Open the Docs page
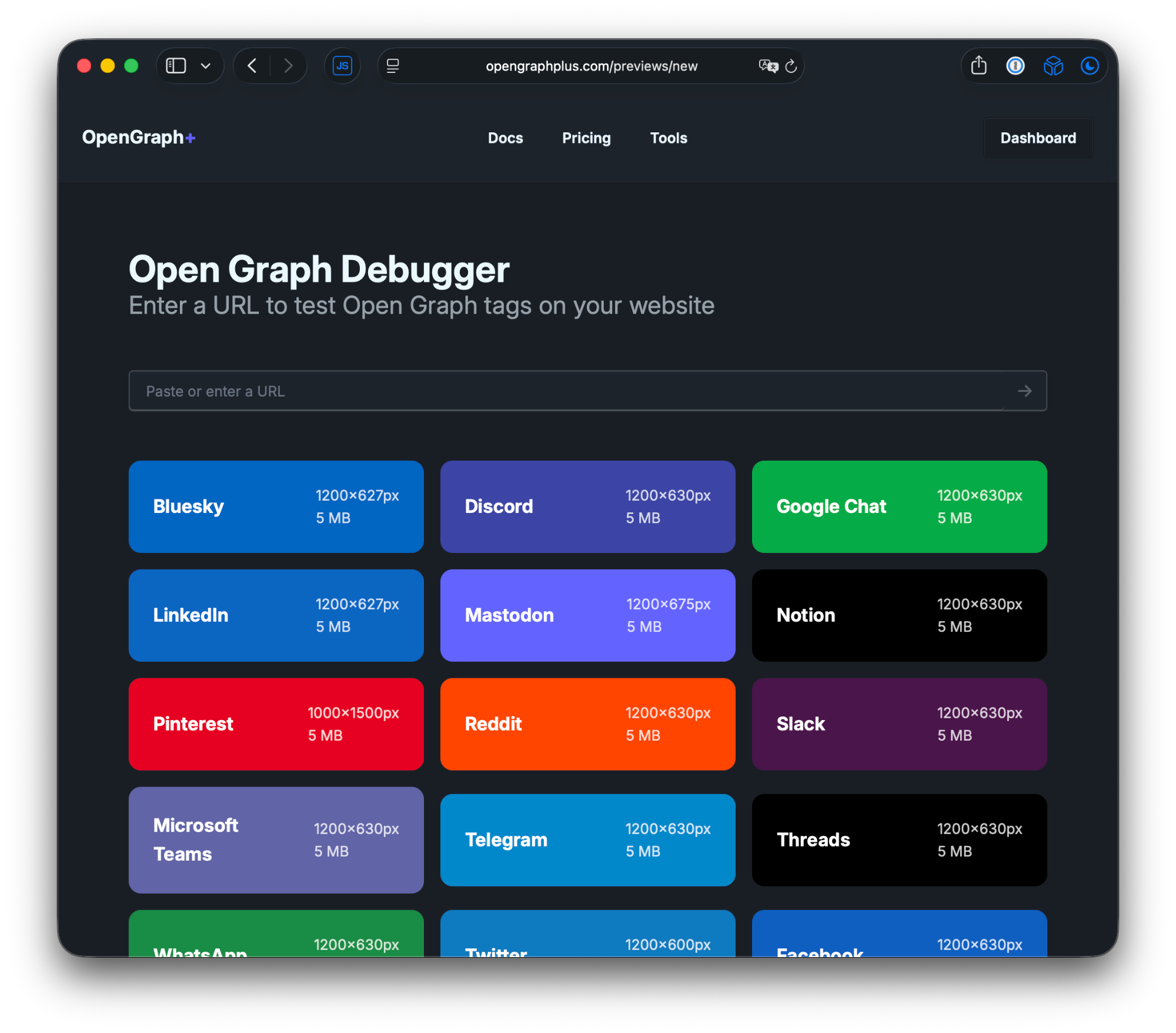Screen dimensions: 1176x1033 505,138
